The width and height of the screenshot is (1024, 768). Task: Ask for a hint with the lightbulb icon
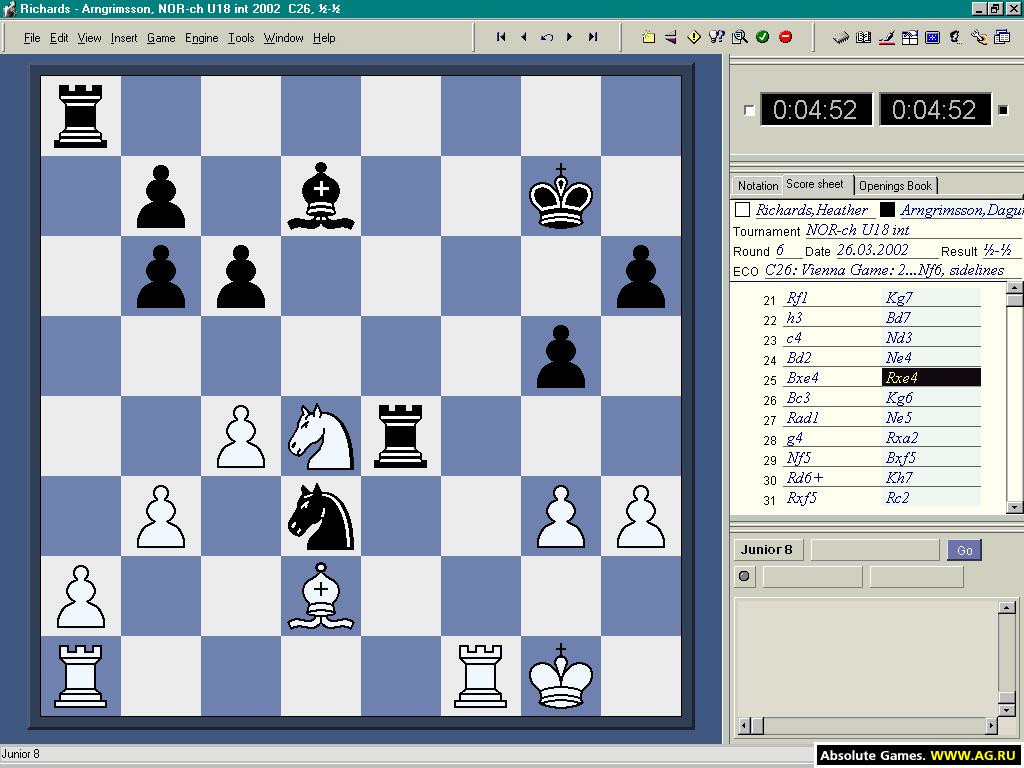point(716,37)
